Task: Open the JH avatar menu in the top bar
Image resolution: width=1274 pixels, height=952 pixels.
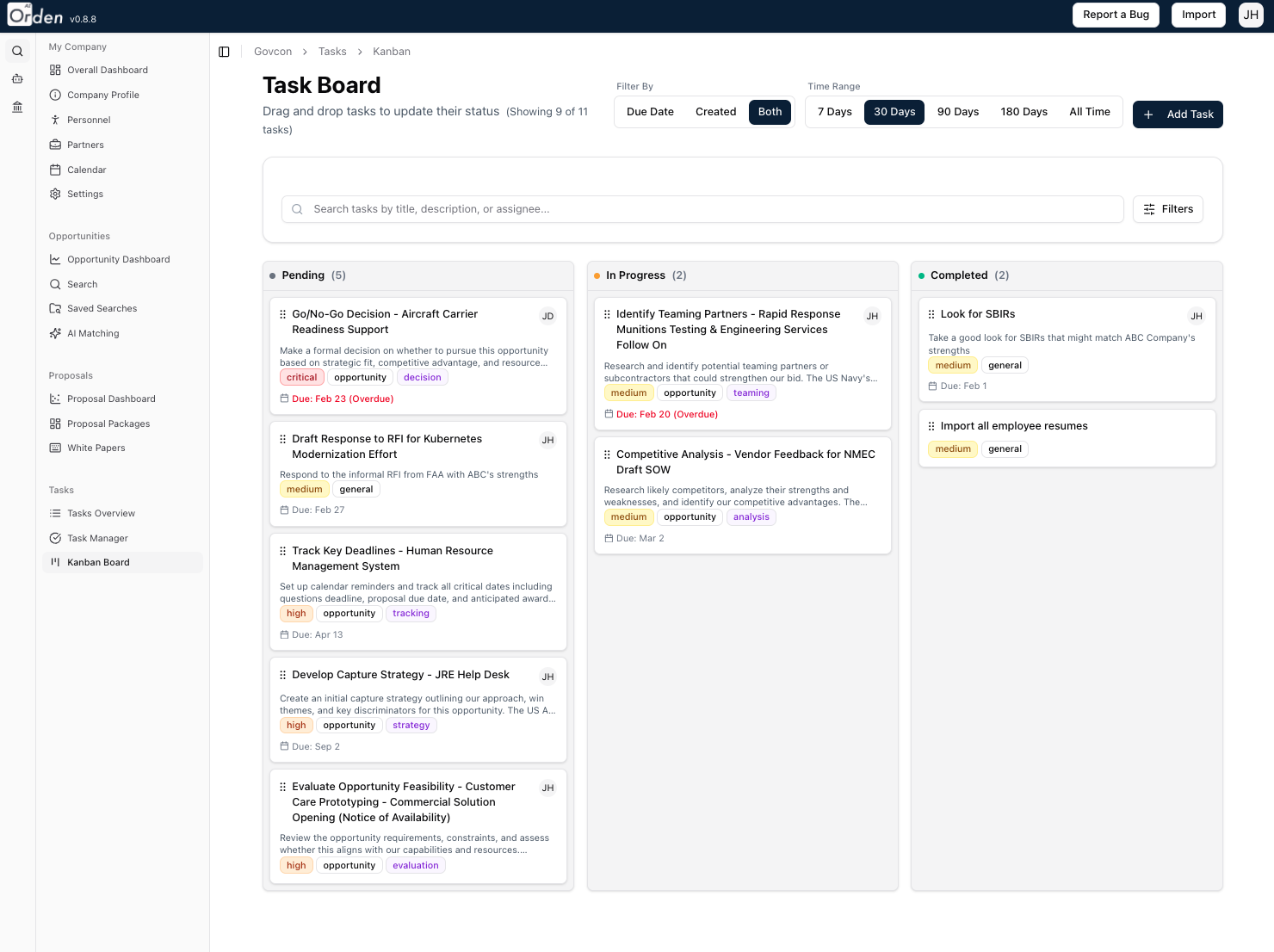Action: click(x=1251, y=15)
